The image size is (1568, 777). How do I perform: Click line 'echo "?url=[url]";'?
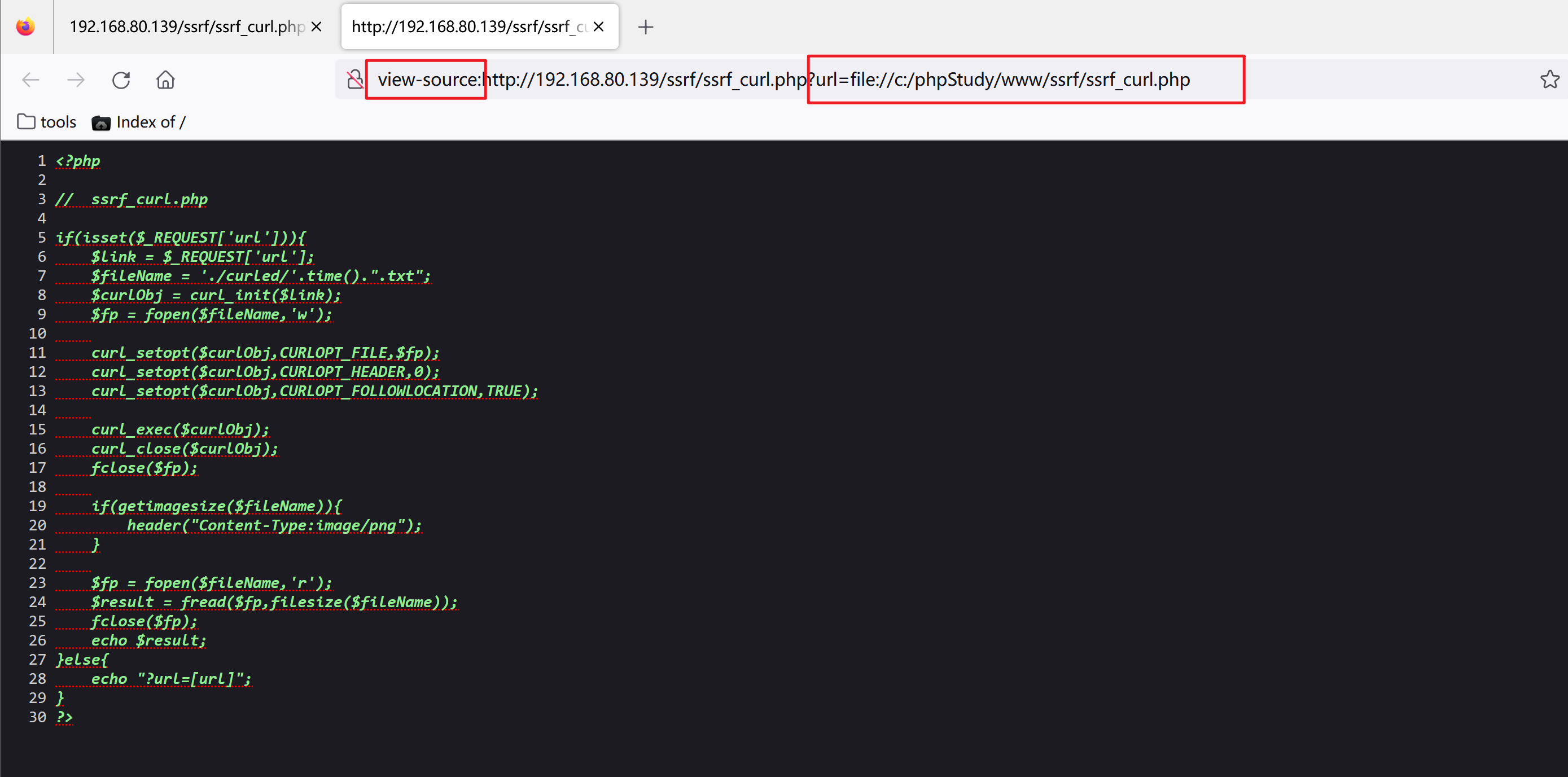click(x=171, y=679)
